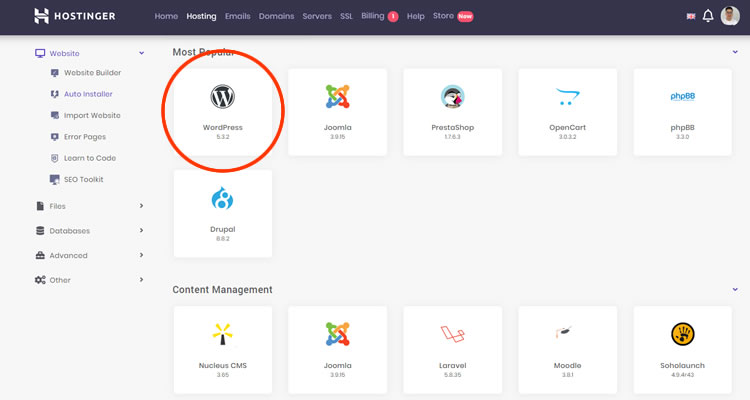Screen dimensions: 750x400
Task: Click the Website monitor icon
Action: 40,53
